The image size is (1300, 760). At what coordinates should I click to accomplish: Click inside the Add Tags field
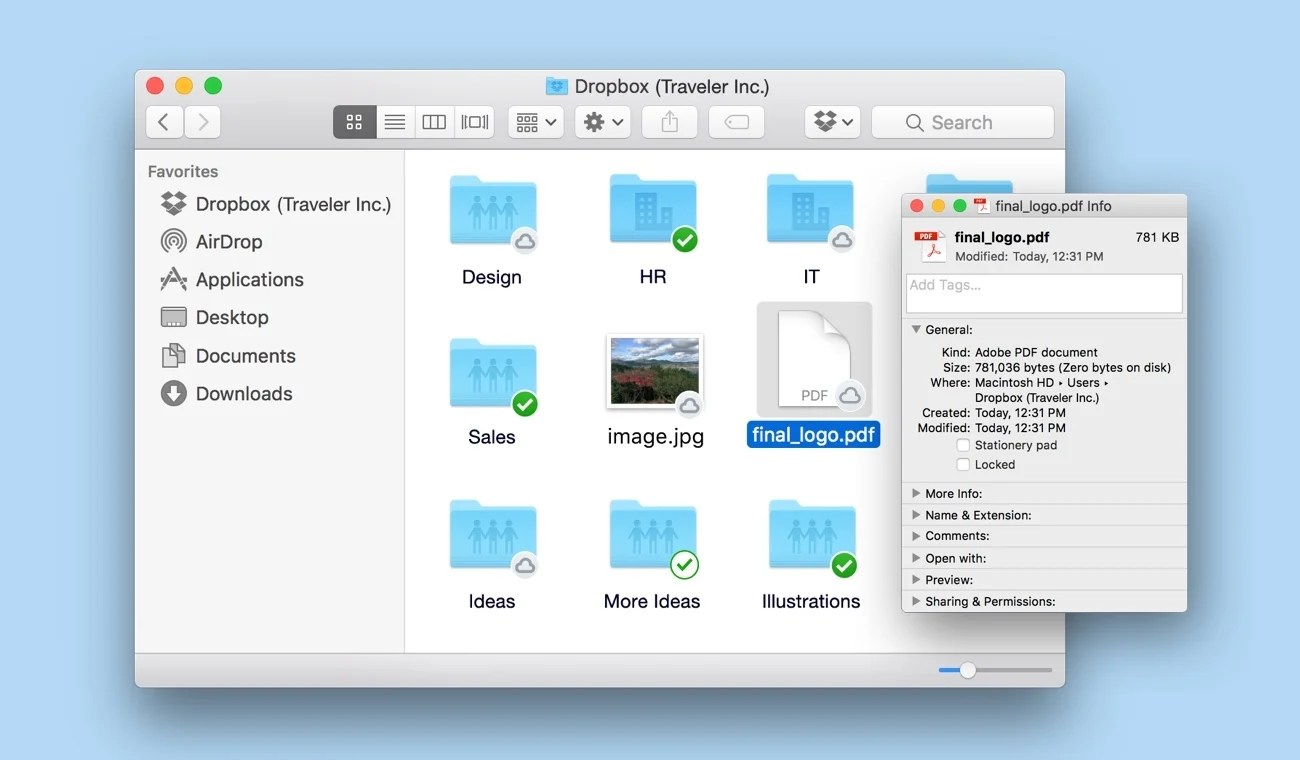tap(1043, 292)
